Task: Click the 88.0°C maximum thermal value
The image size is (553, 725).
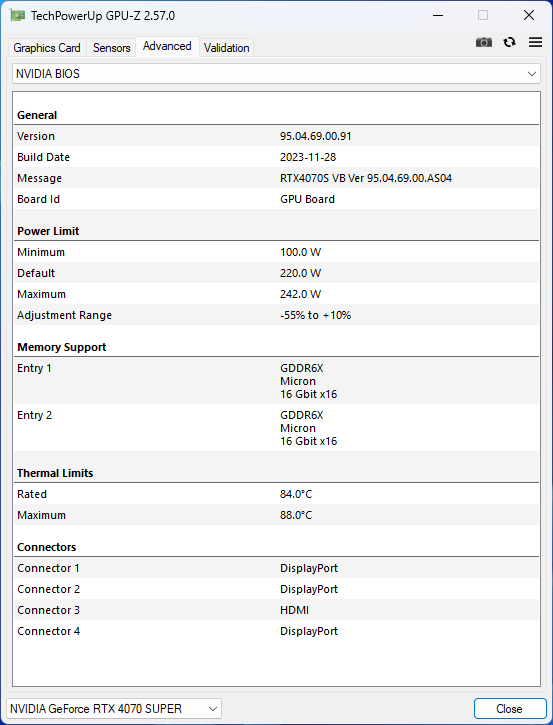Action: click(x=296, y=515)
